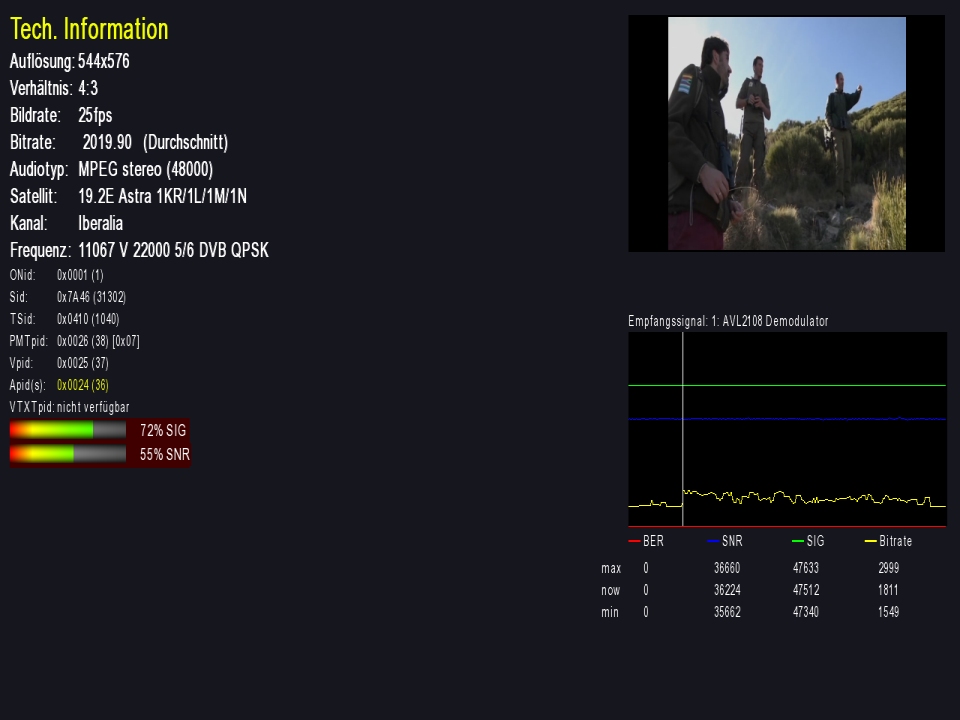Image resolution: width=960 pixels, height=720 pixels.
Task: Click the white vertical marker in graph
Action: point(683,429)
